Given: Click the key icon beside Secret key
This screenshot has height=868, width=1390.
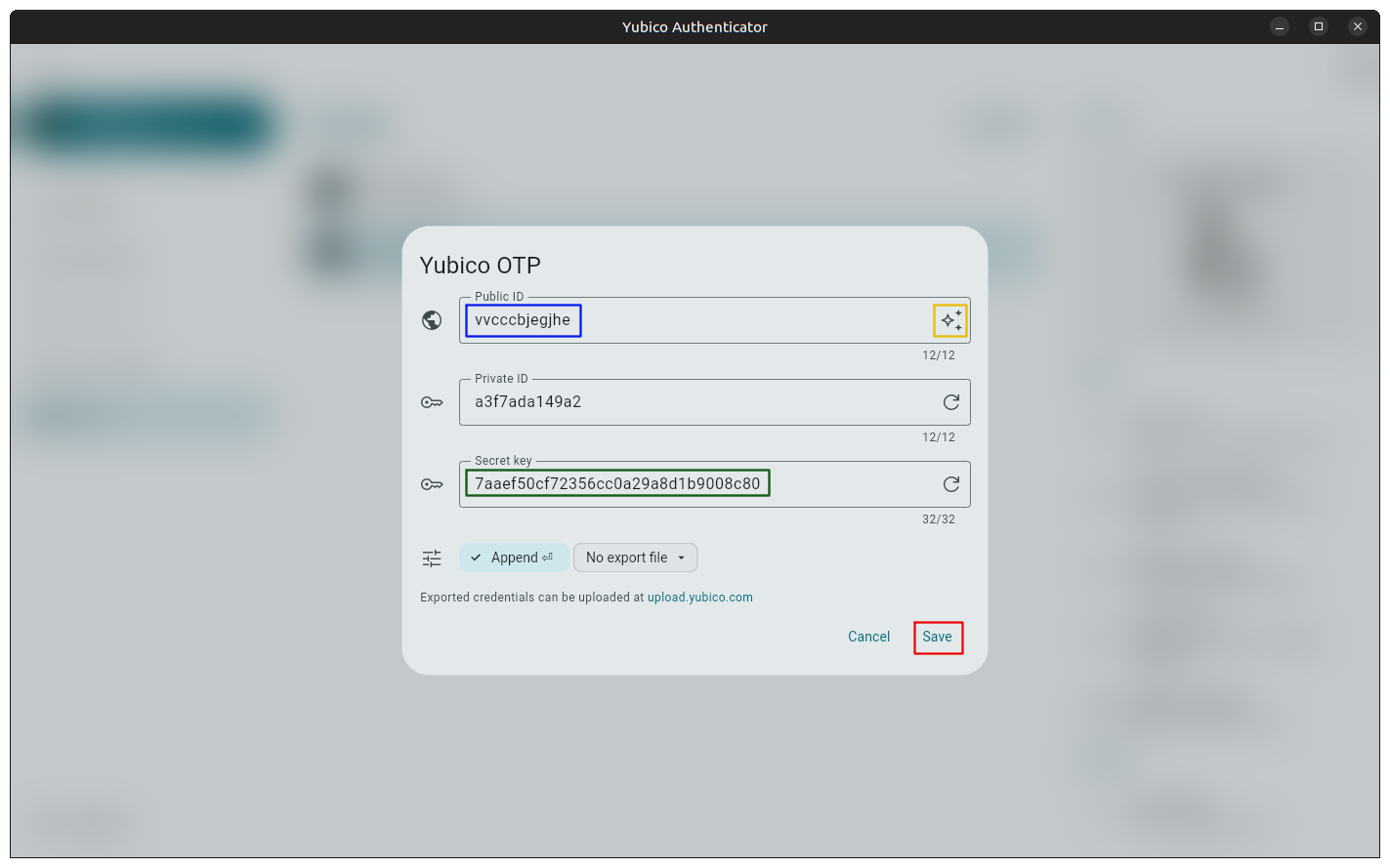Looking at the screenshot, I should [432, 484].
